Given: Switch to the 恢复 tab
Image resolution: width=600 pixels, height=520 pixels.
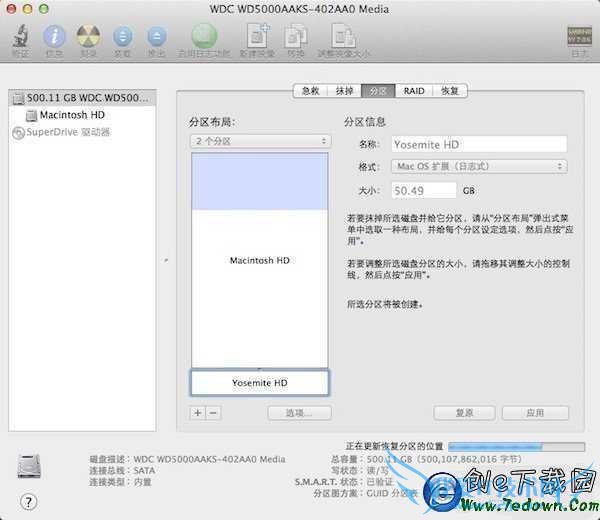Looking at the screenshot, I should [450, 91].
